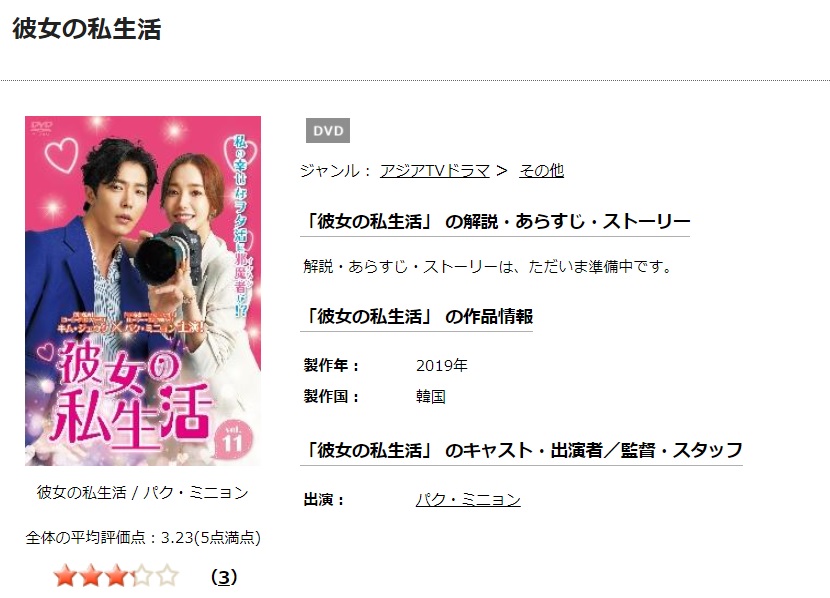Screen dimensions: 830x598
Task: Open the パク・ミニョン cast link
Action: click(x=468, y=500)
